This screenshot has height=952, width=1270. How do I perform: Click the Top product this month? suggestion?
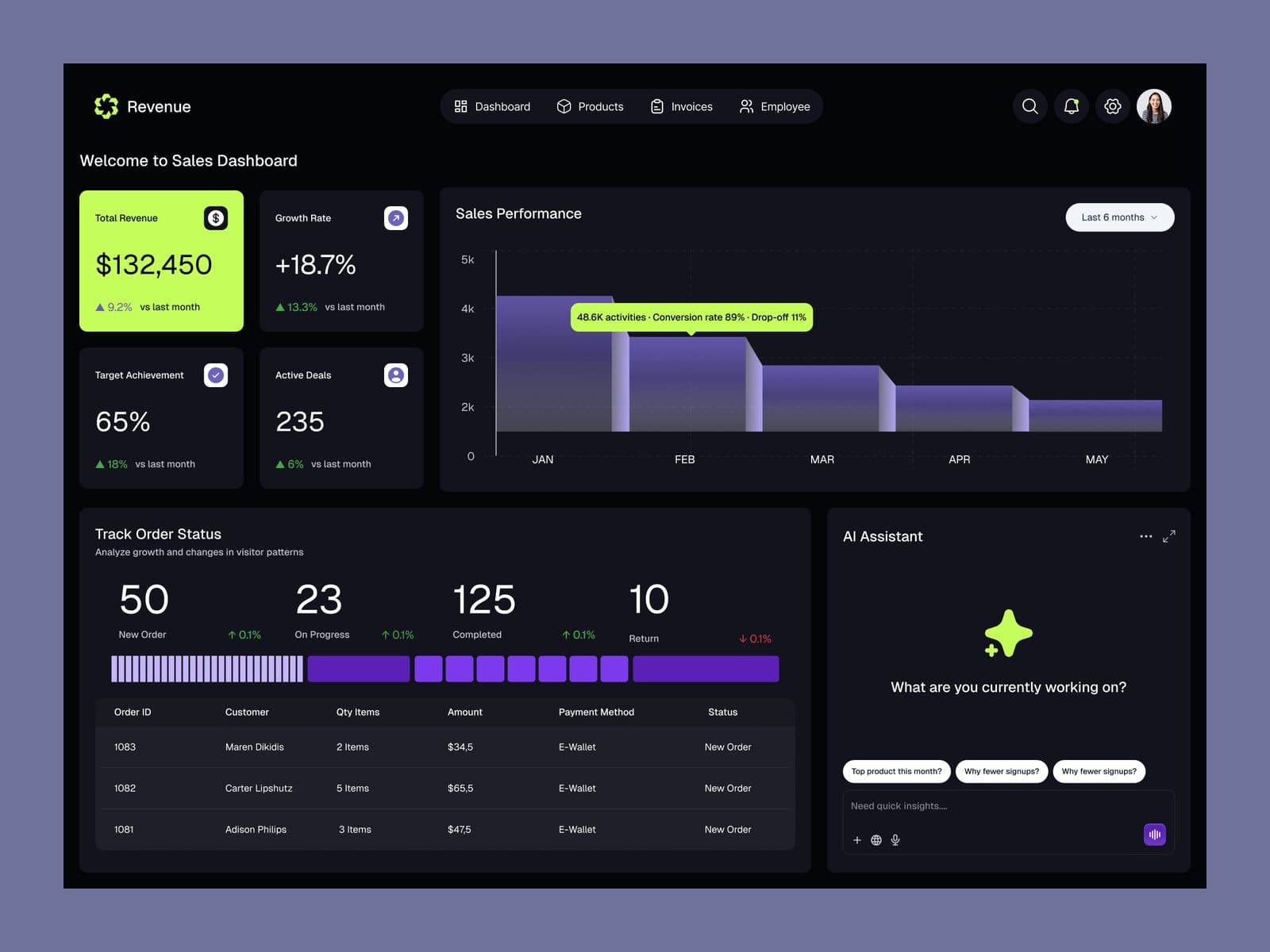coord(897,771)
